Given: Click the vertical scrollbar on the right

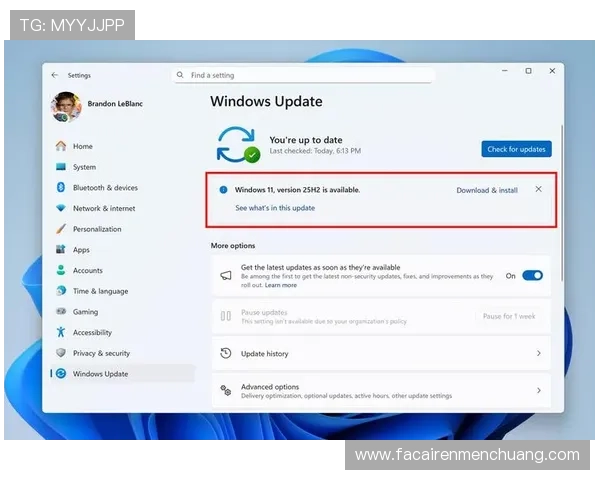Looking at the screenshot, I should 562,203.
